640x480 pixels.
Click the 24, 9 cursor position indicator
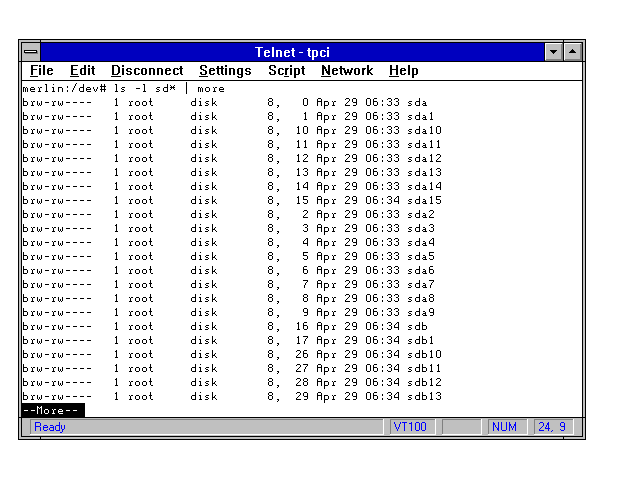(x=553, y=427)
